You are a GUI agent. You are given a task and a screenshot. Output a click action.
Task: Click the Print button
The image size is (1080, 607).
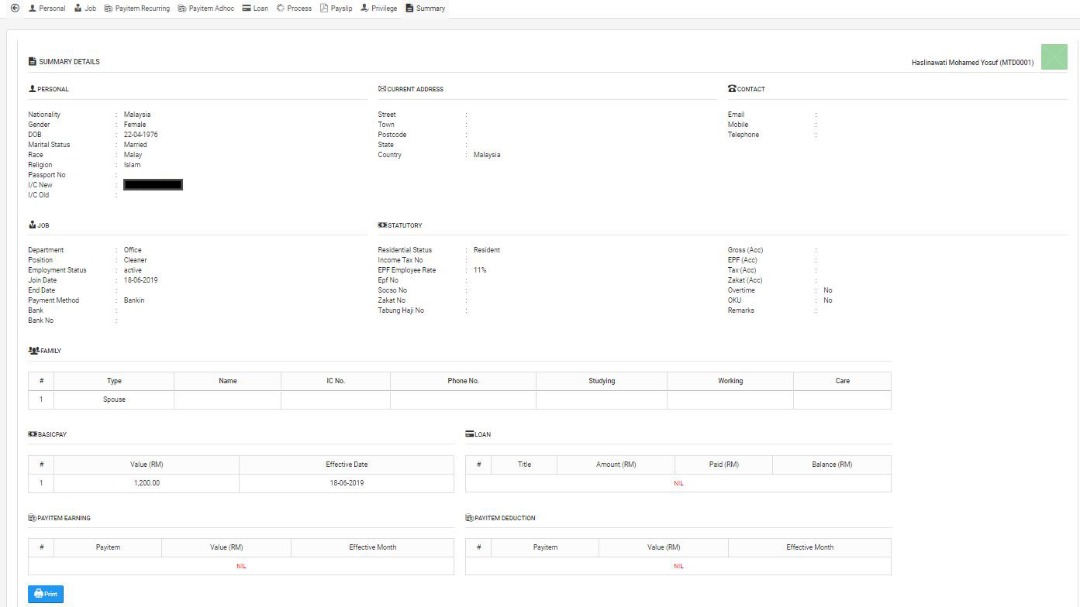45,594
